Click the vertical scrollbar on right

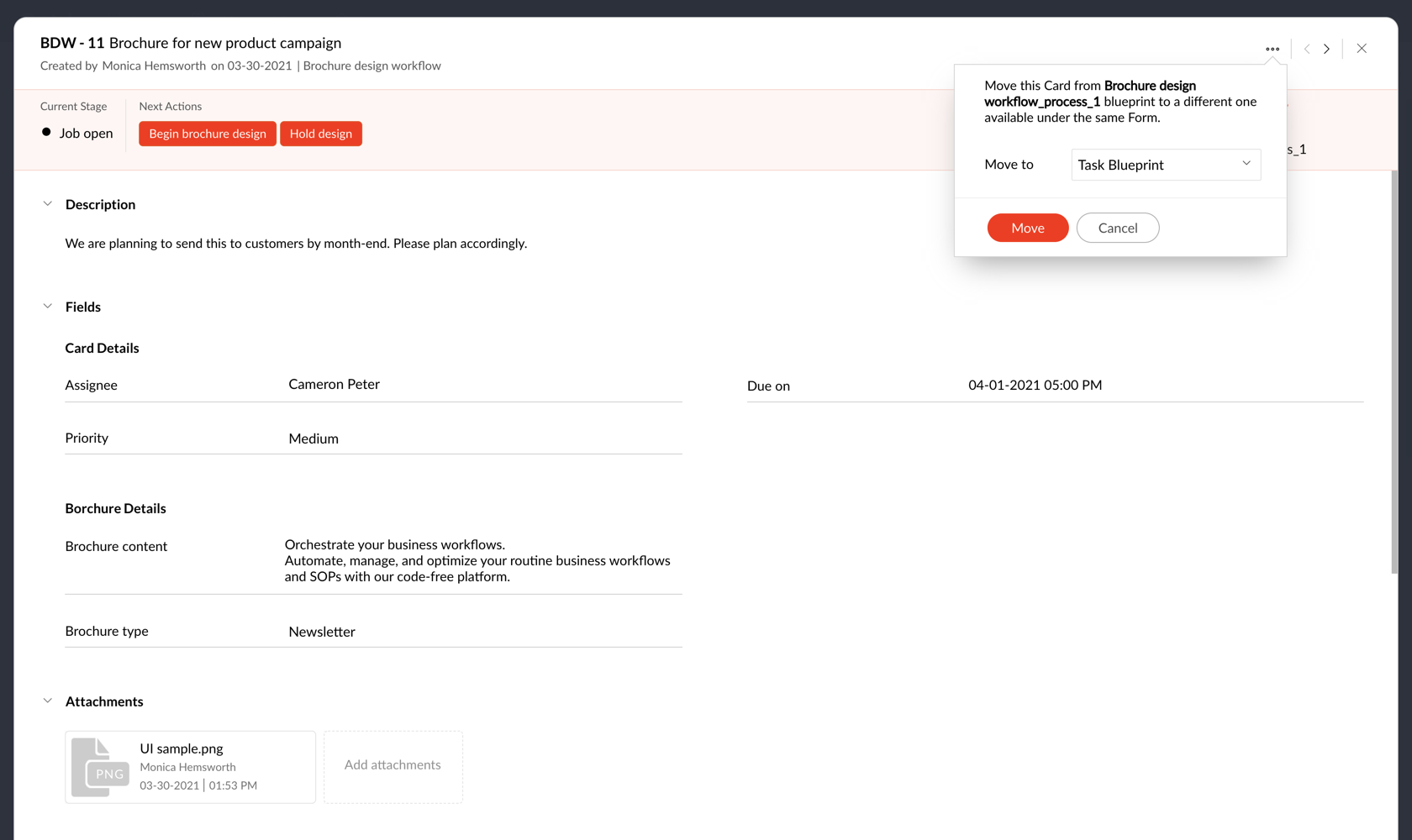[x=1394, y=371]
